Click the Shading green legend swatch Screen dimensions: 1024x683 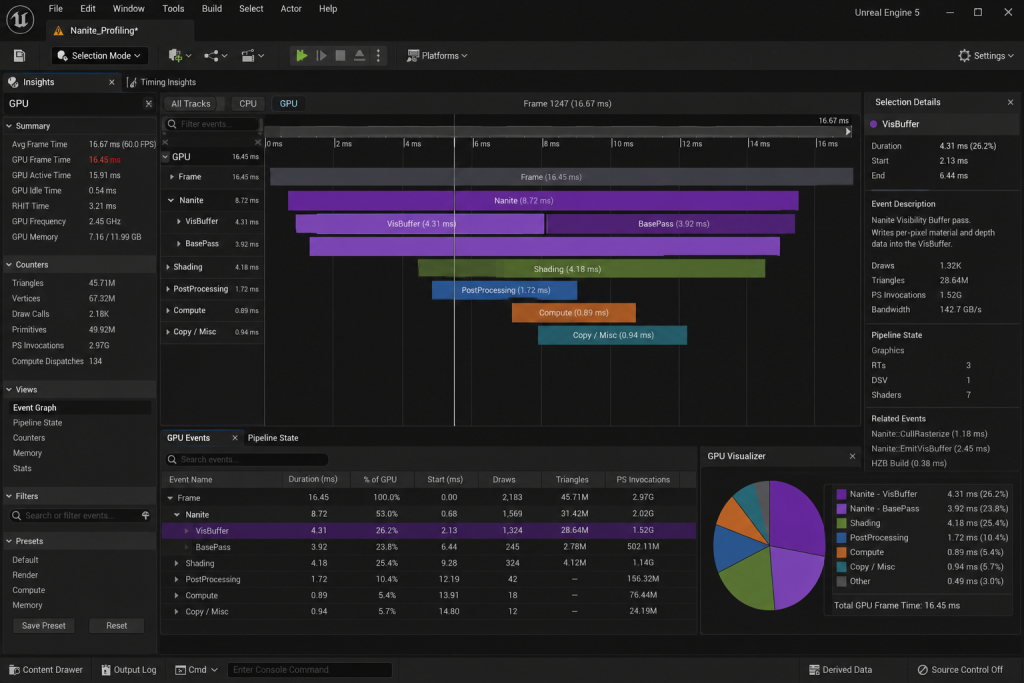coord(842,524)
